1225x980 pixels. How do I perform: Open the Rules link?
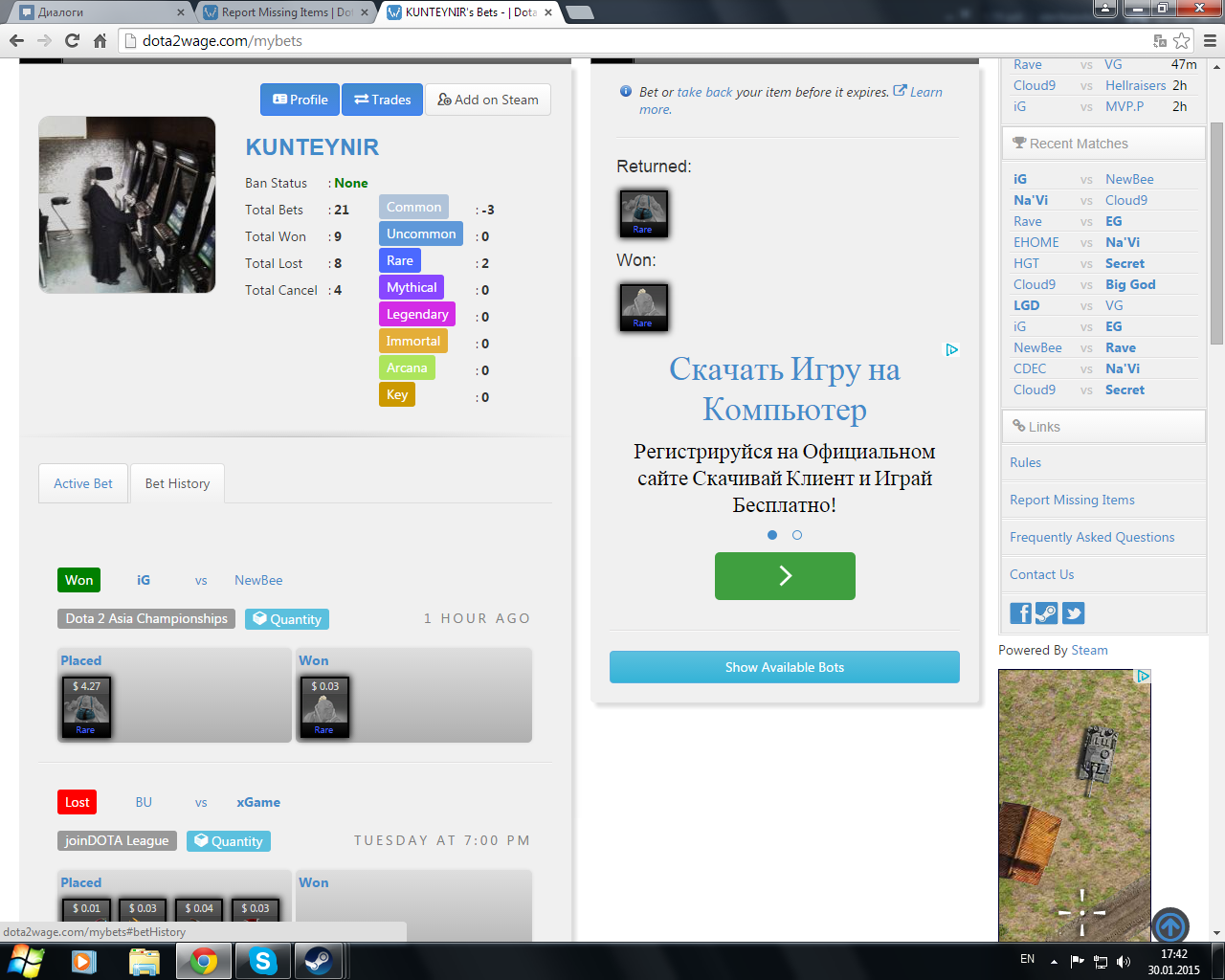[1025, 462]
